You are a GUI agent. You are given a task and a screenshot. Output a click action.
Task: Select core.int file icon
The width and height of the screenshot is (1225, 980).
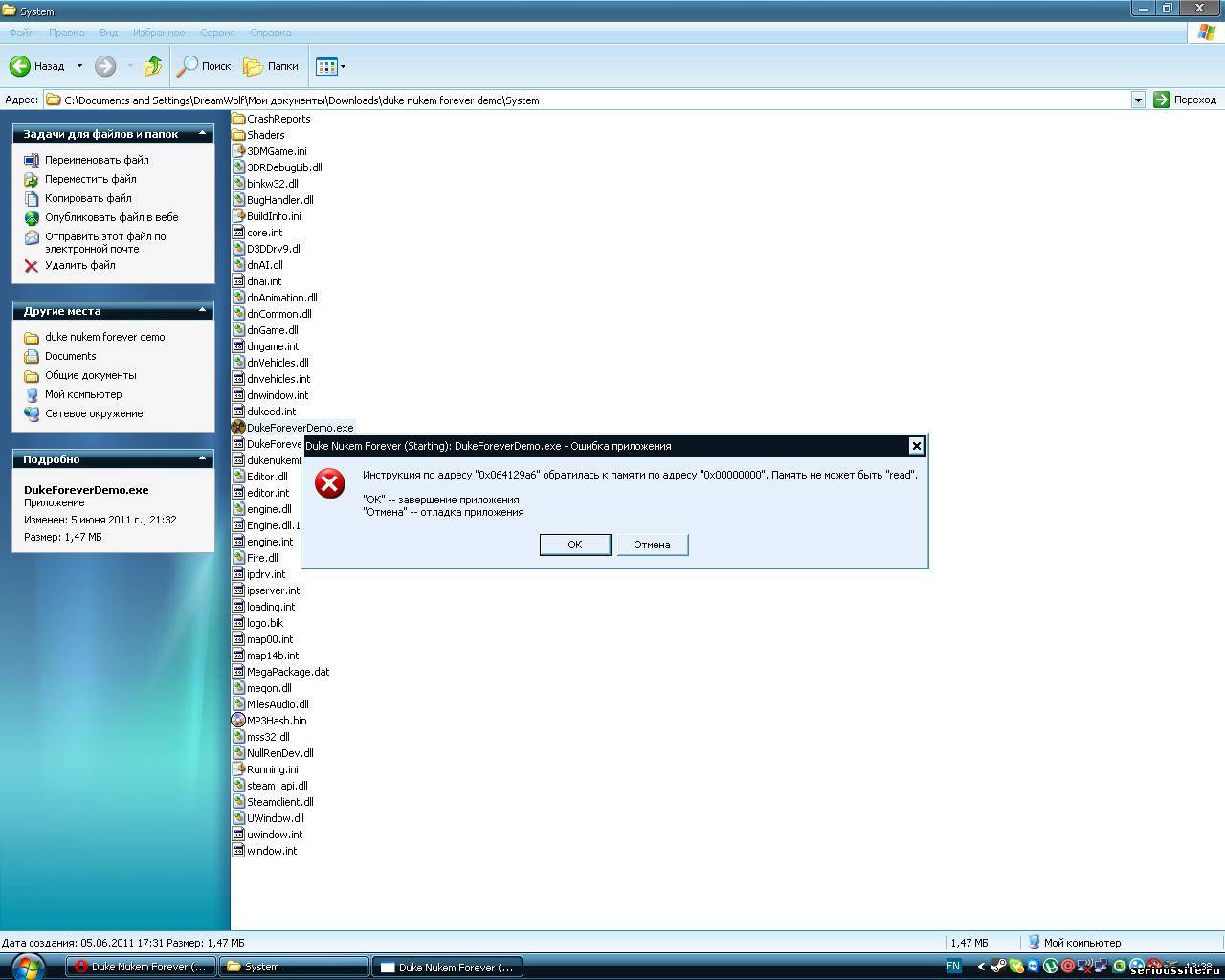click(x=238, y=233)
